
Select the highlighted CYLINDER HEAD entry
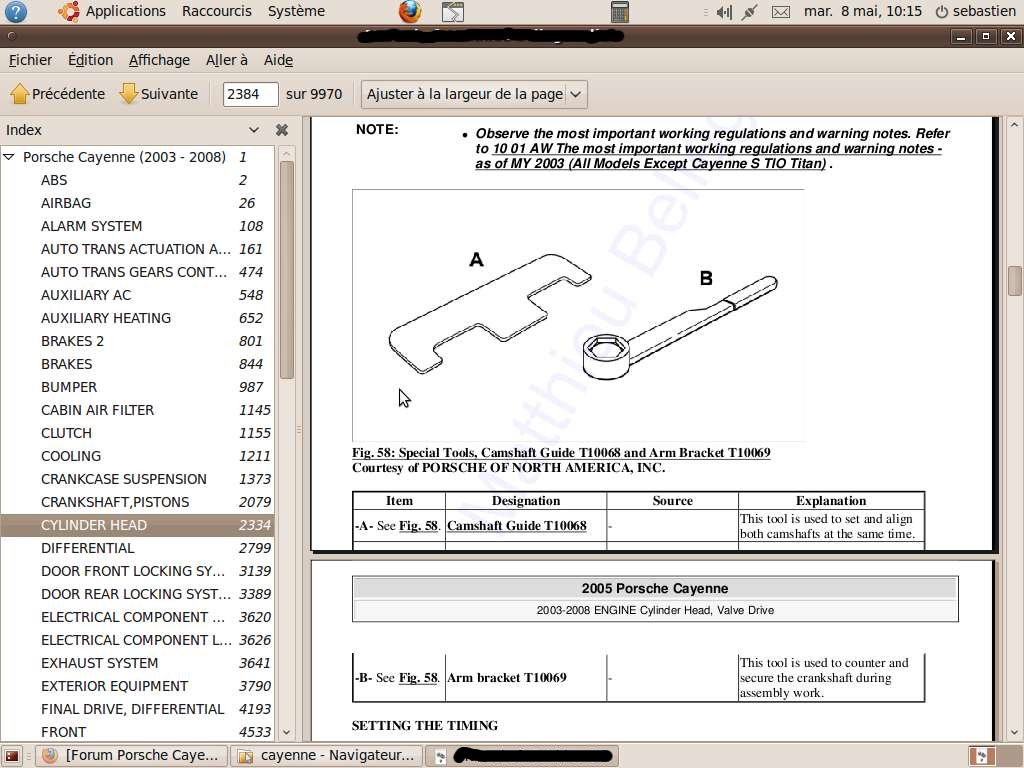[x=137, y=525]
